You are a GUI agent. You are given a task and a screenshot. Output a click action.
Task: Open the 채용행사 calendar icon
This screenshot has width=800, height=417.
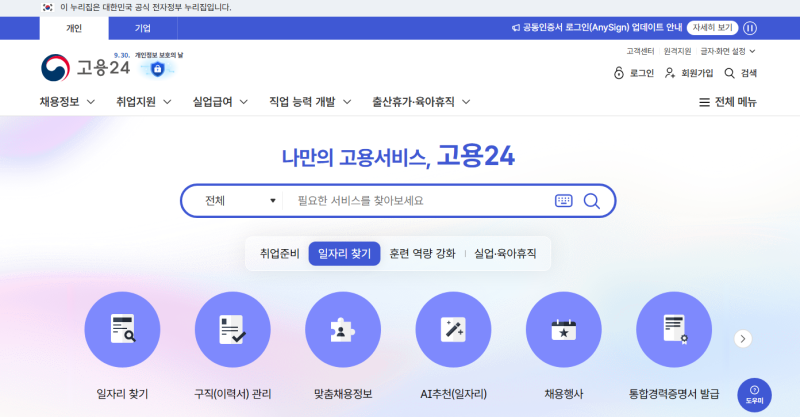(x=564, y=329)
